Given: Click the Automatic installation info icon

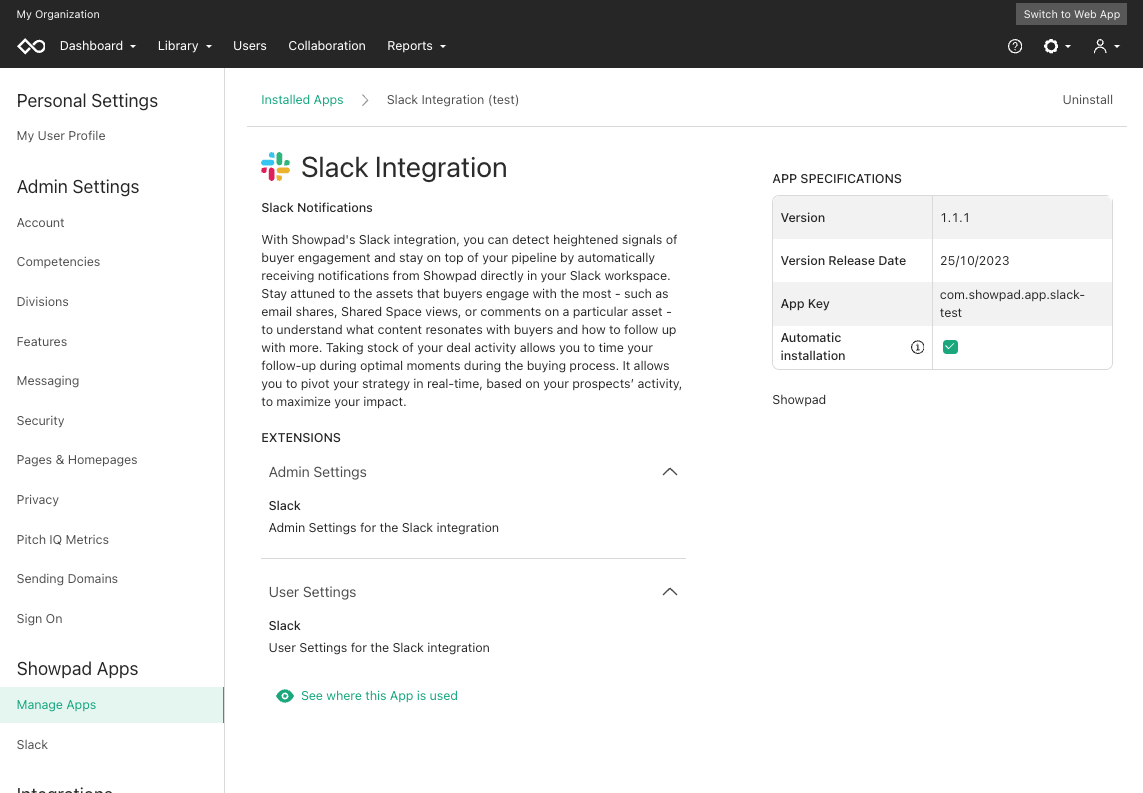Looking at the screenshot, I should point(917,347).
